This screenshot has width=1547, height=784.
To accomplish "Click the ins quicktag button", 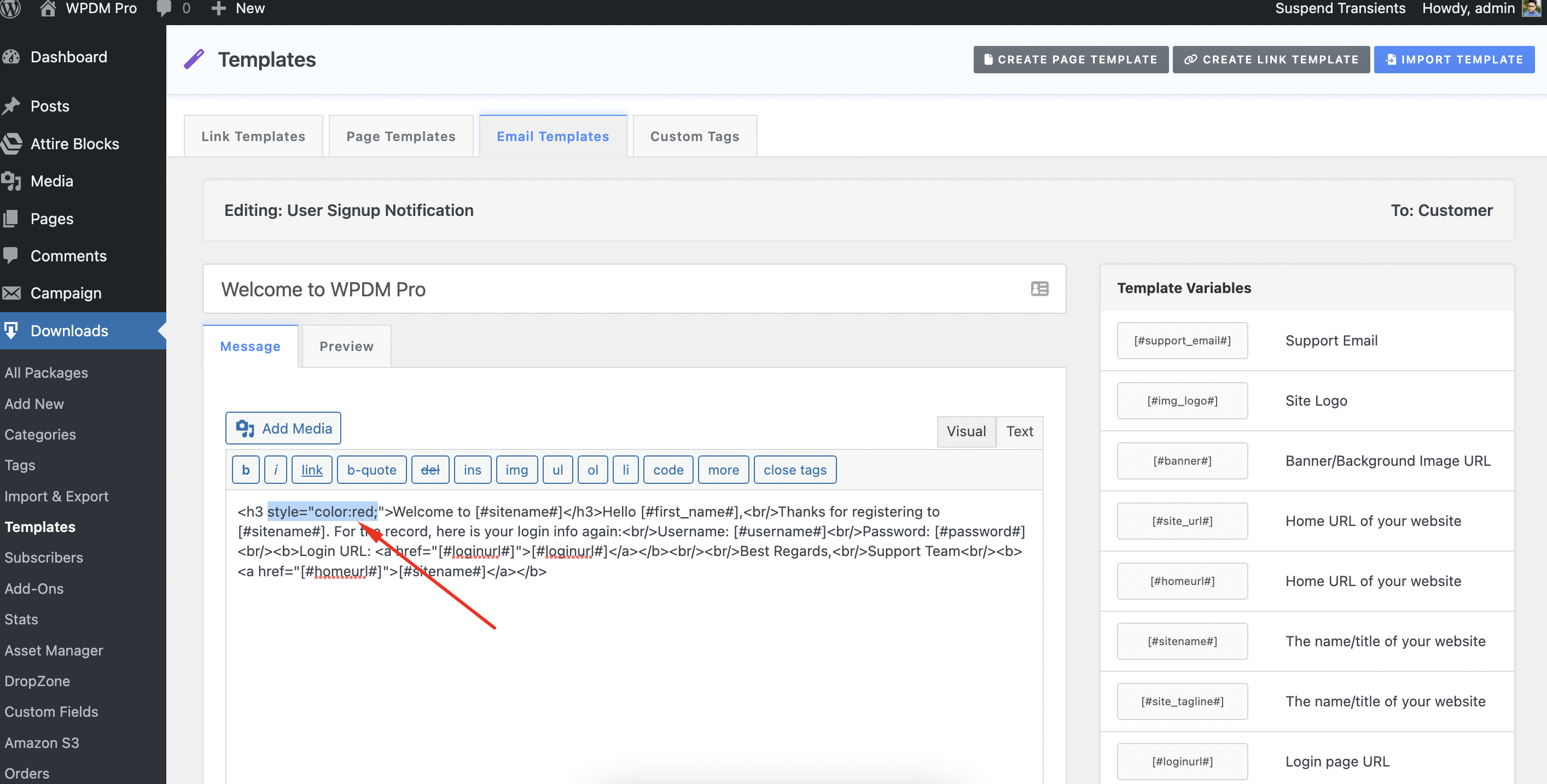I will click(x=473, y=470).
